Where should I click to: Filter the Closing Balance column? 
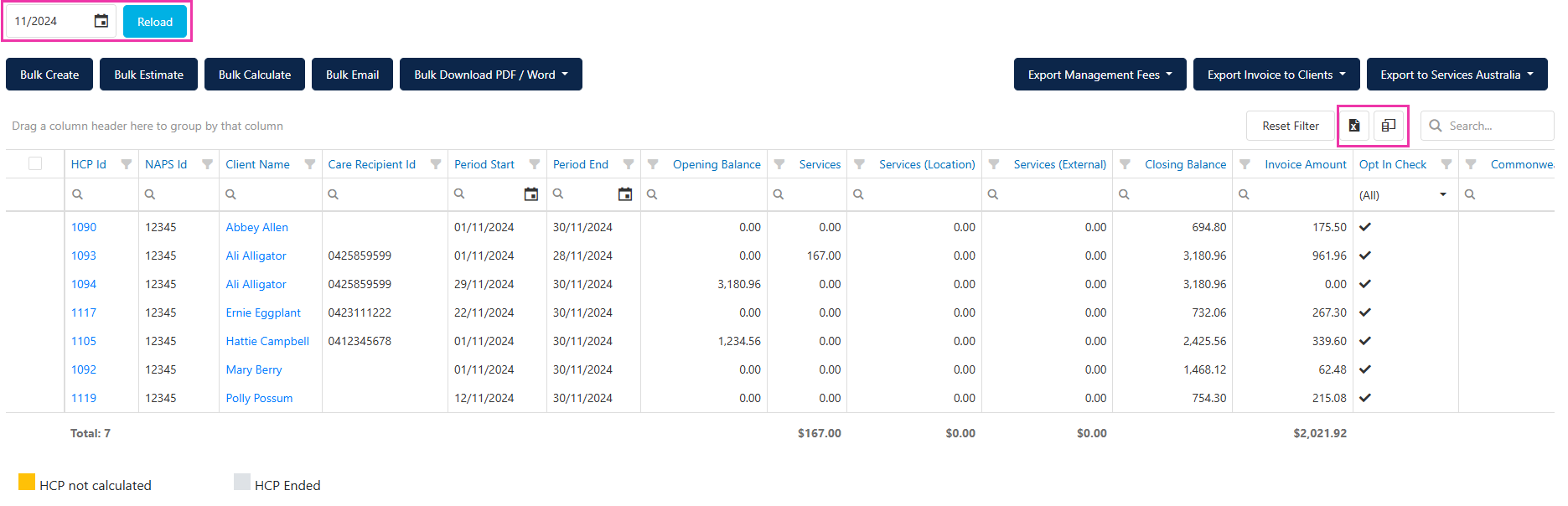coord(1126,164)
